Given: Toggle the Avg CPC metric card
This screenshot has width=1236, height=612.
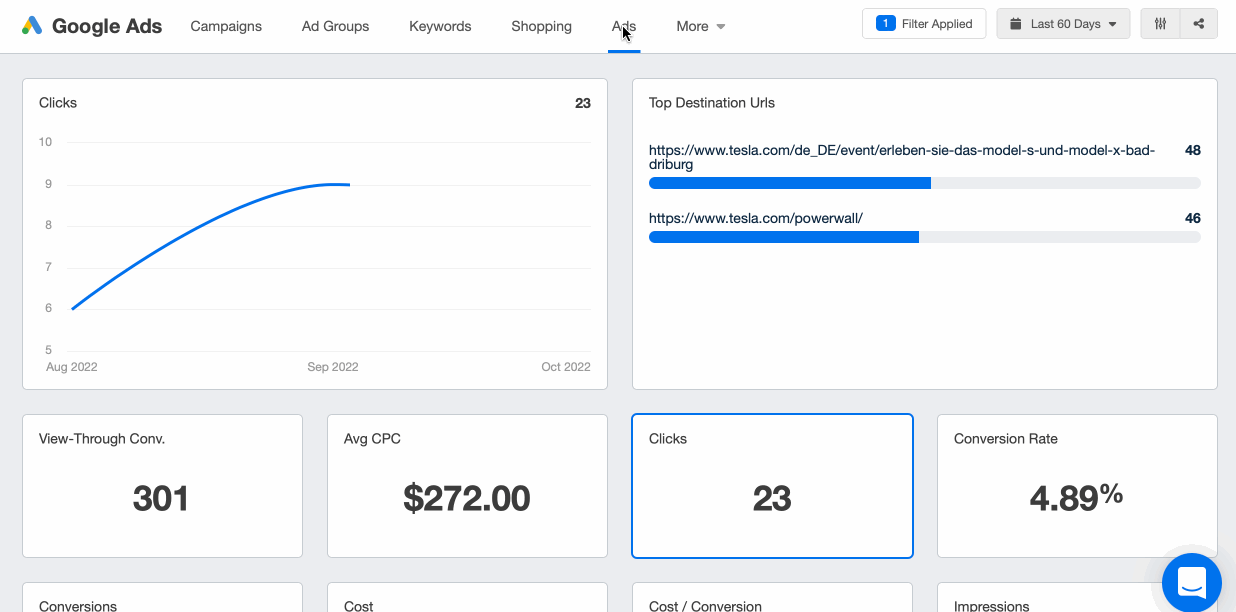Looking at the screenshot, I should (x=467, y=486).
